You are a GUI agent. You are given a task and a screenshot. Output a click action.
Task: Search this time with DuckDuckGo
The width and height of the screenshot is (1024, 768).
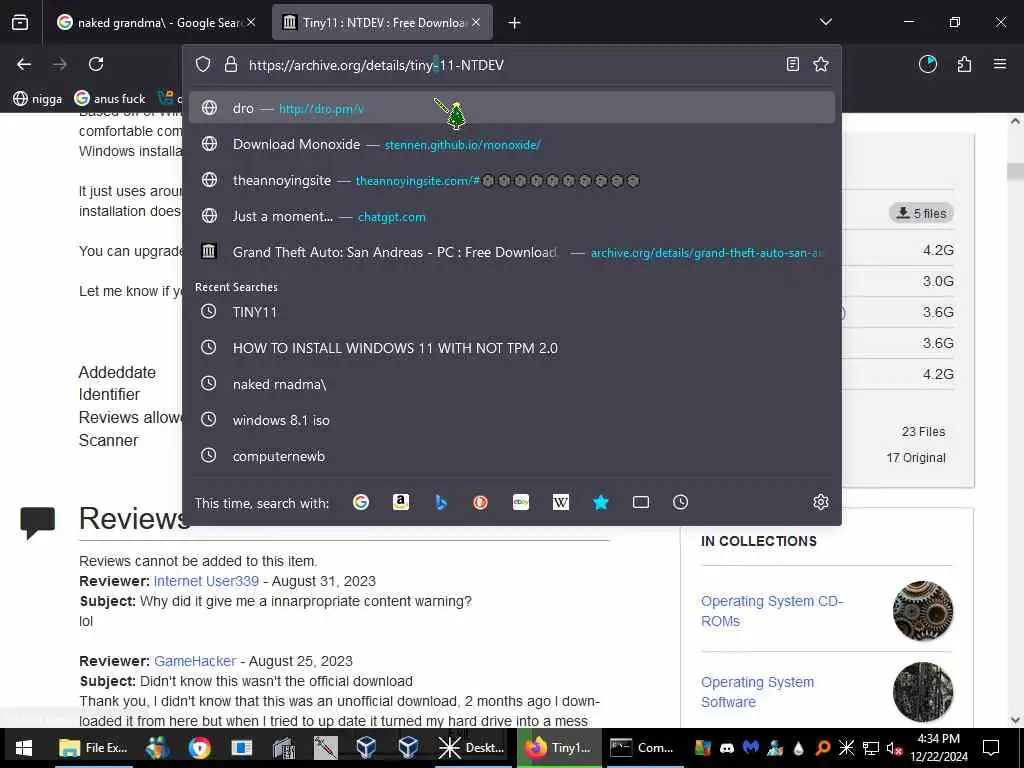481,502
